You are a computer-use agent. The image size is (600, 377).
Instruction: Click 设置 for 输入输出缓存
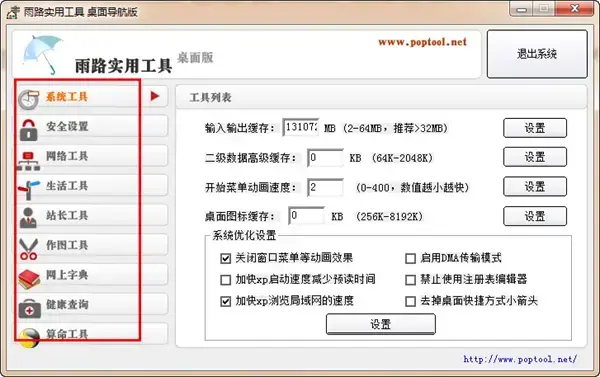535,128
